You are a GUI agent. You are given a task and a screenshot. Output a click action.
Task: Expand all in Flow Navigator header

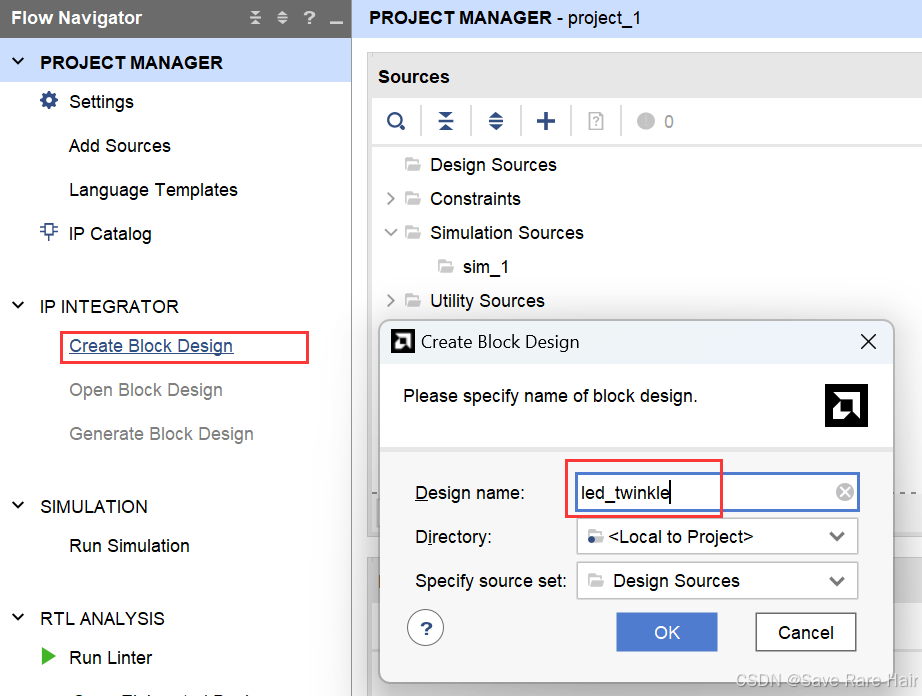coord(282,18)
